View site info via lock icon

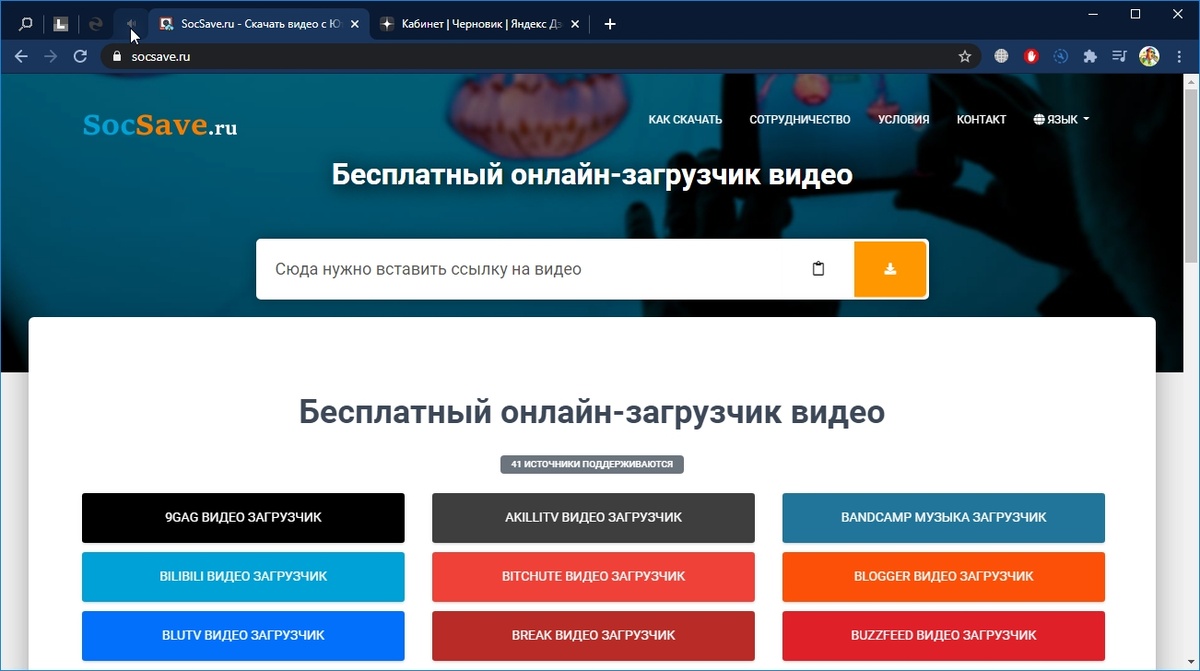pyautogui.click(x=118, y=57)
